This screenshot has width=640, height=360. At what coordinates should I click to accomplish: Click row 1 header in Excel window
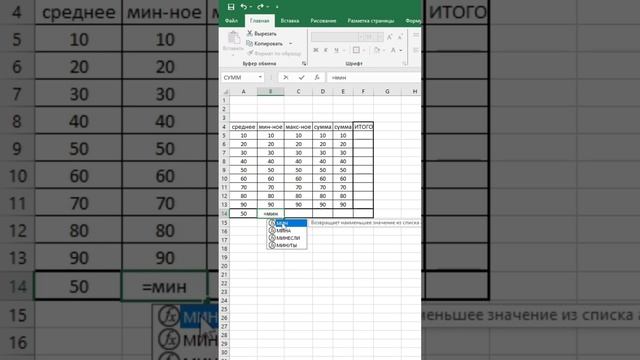[224, 100]
